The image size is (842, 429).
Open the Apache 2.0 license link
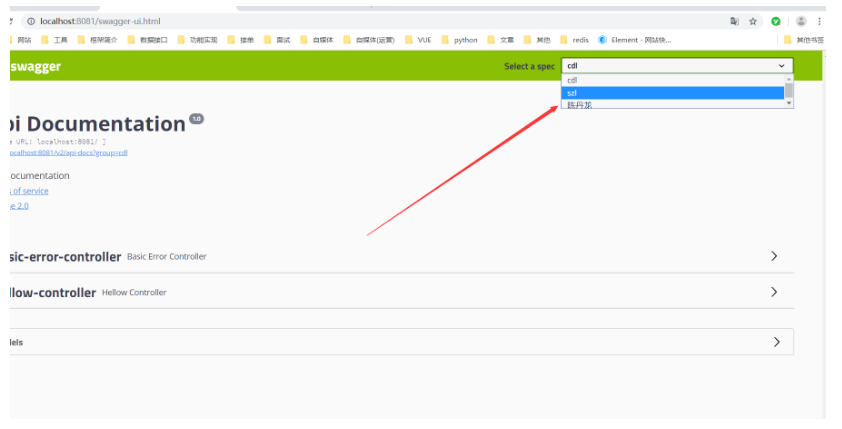click(x=19, y=206)
